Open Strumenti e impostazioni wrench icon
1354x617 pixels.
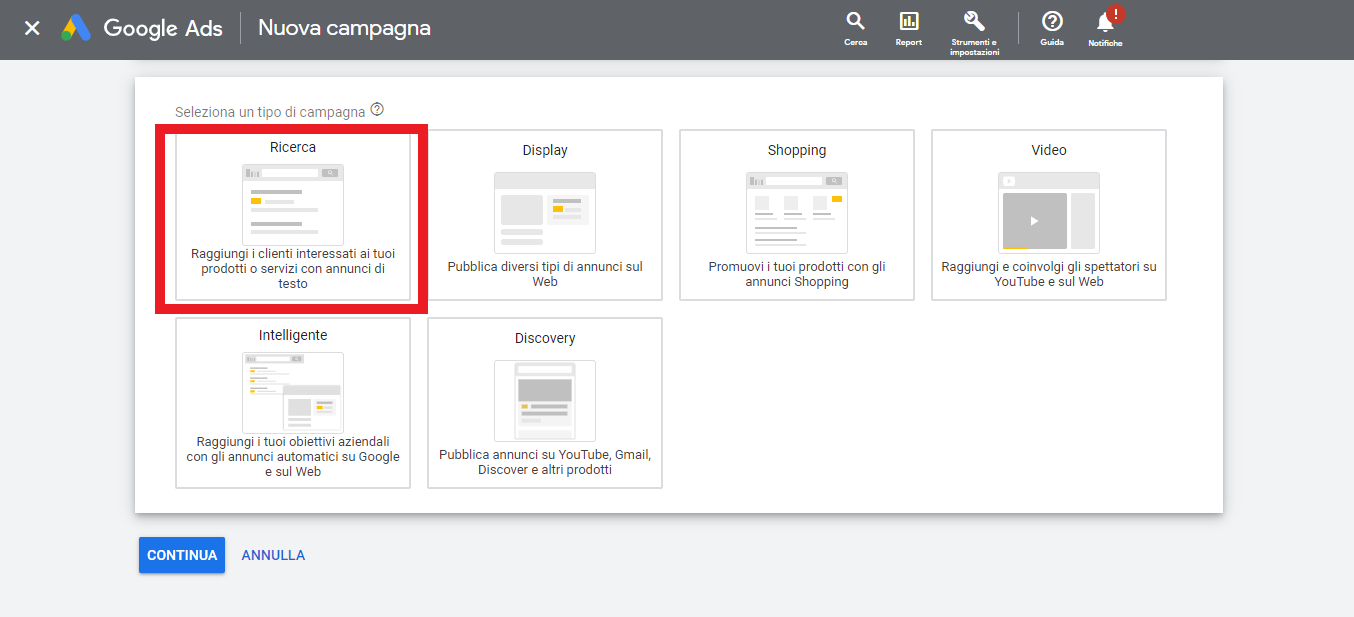[x=974, y=30]
